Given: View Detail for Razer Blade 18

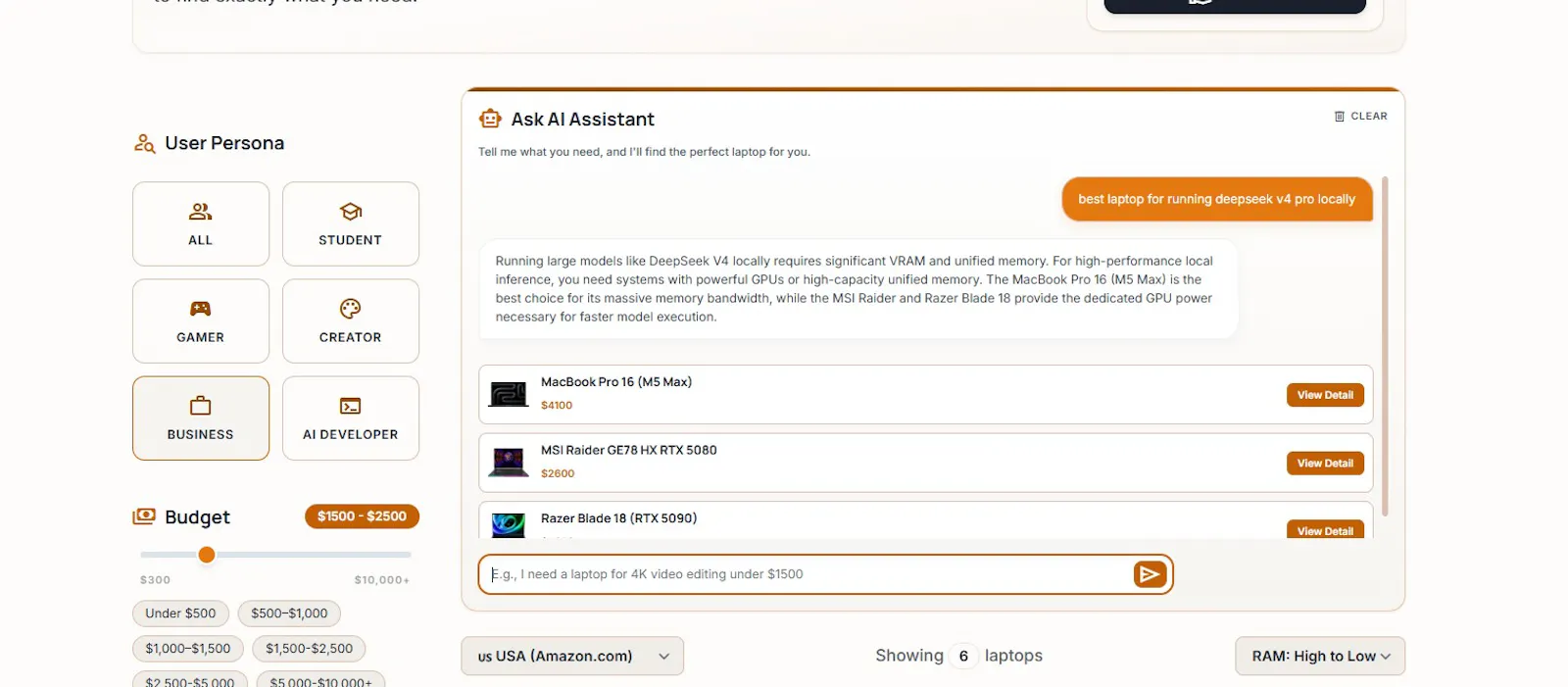Looking at the screenshot, I should 1325,529.
